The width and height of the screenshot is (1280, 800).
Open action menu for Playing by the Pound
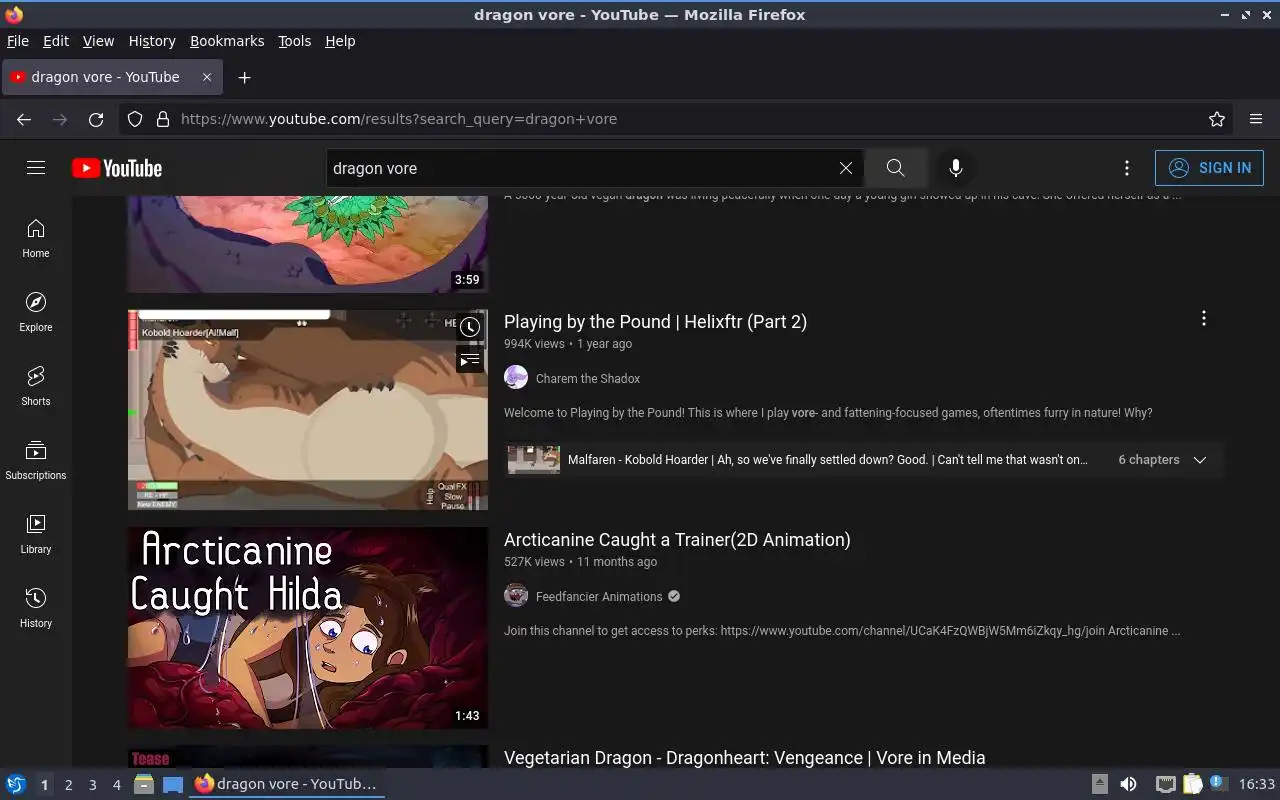[x=1204, y=318]
